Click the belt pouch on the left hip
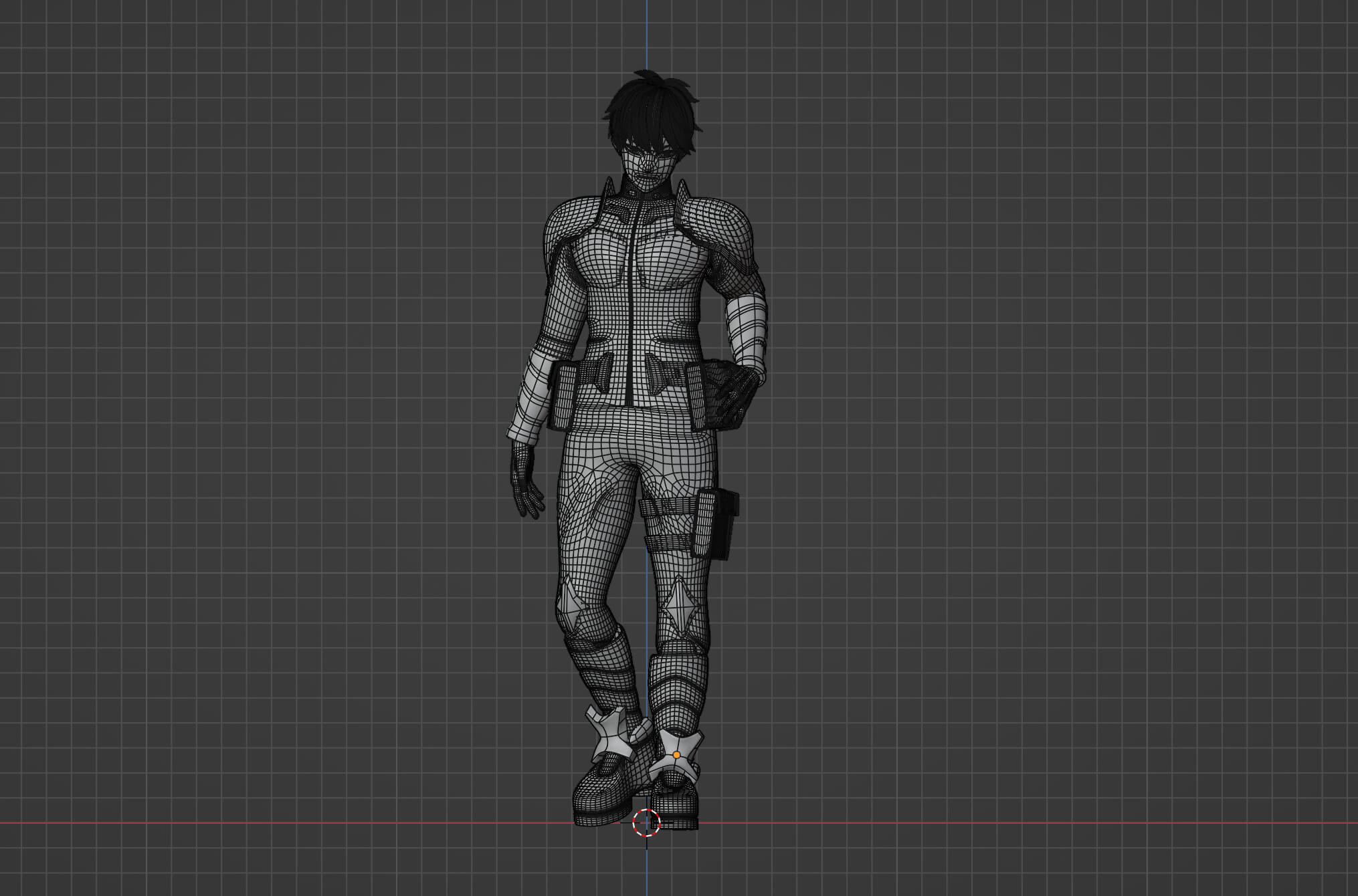This screenshot has height=896, width=1358. pyautogui.click(x=565, y=395)
